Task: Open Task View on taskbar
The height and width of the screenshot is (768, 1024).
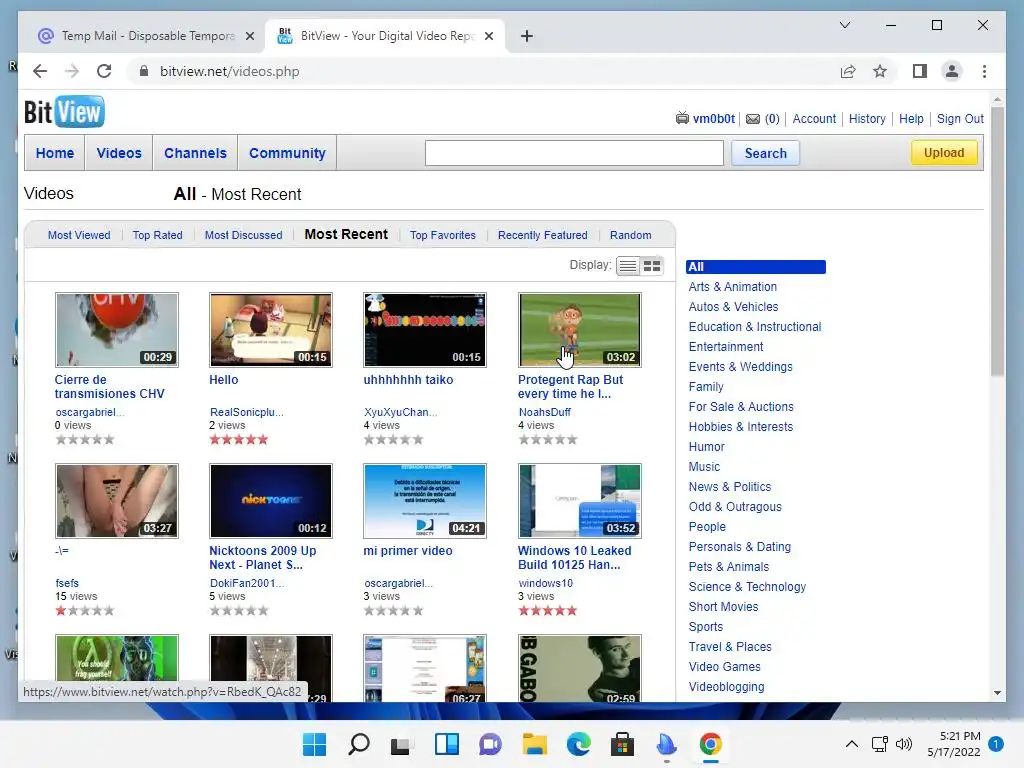Action: point(401,744)
